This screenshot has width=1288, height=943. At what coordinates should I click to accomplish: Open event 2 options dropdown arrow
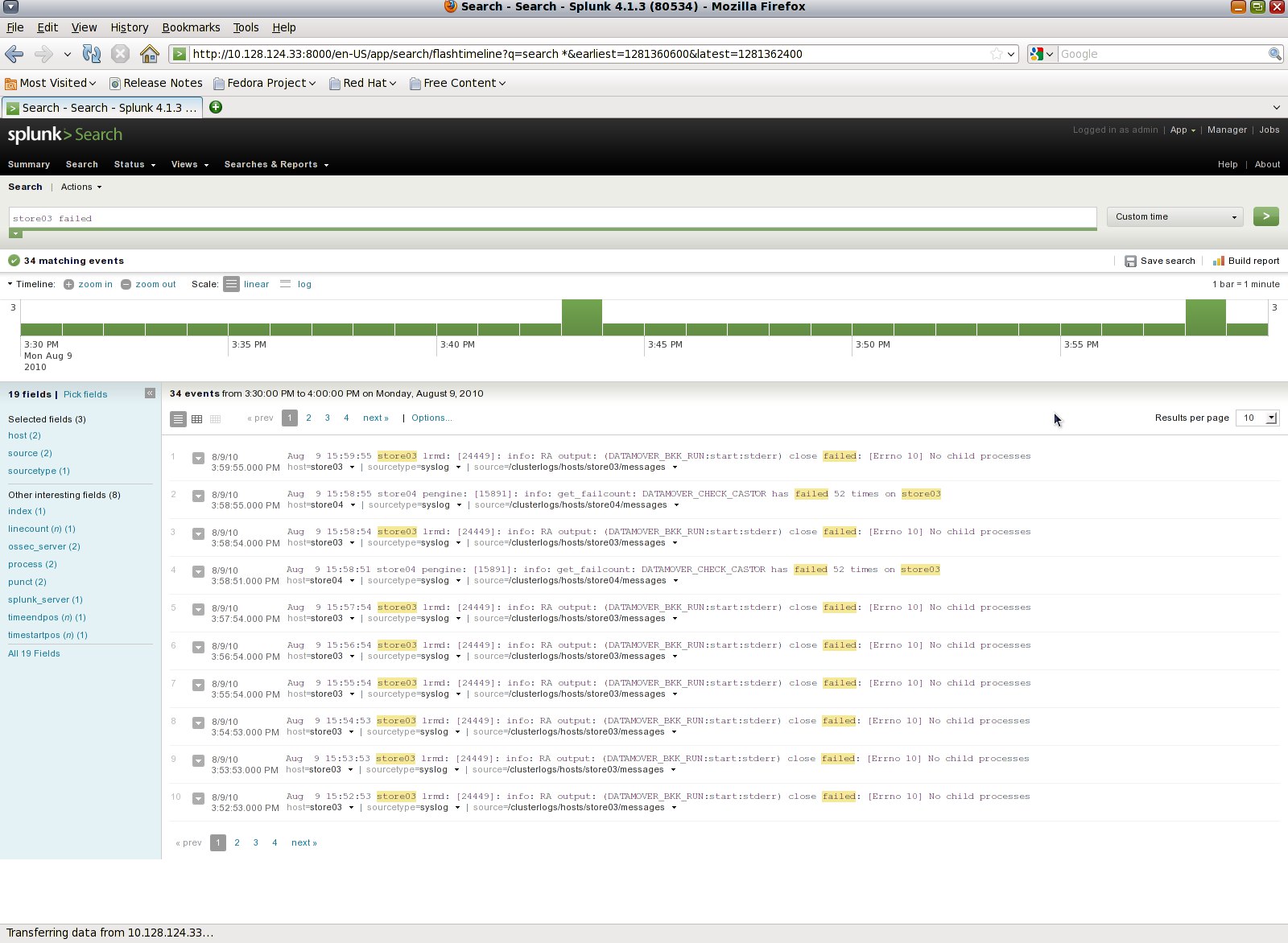(x=198, y=496)
